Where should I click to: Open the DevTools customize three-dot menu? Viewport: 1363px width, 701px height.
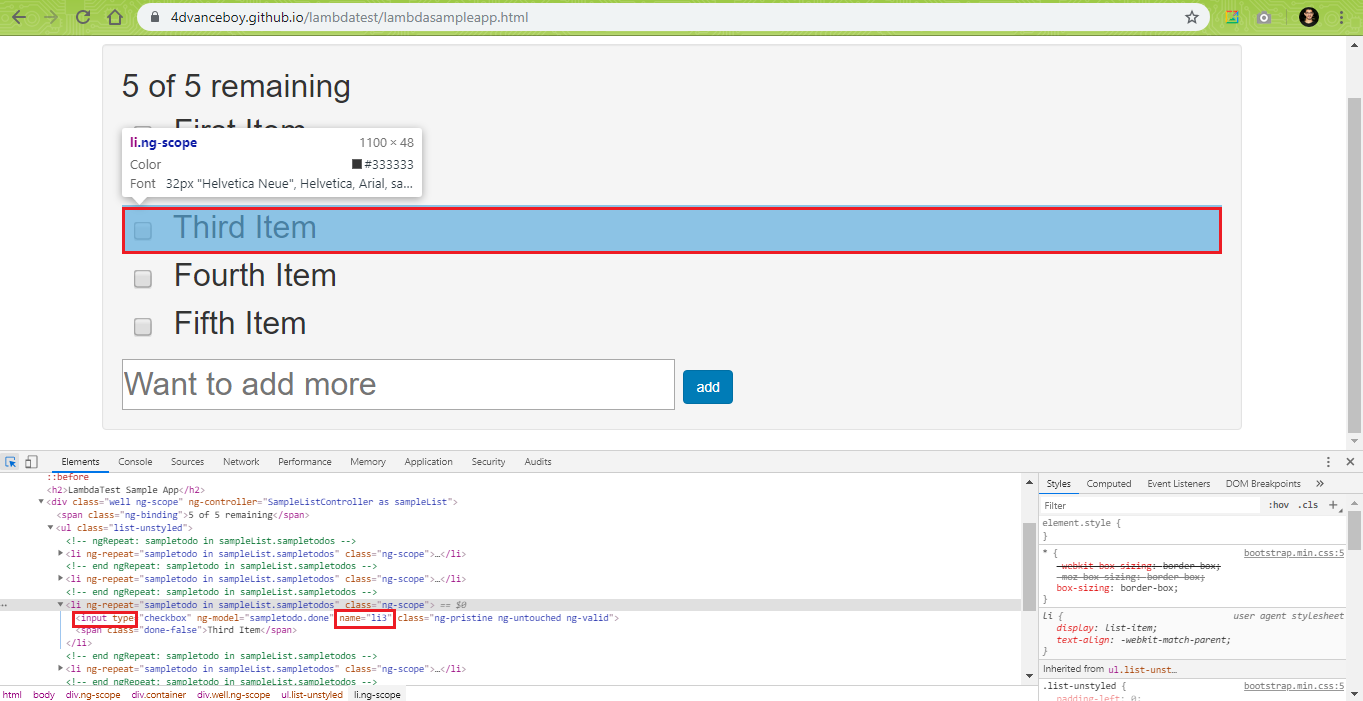tap(1328, 462)
